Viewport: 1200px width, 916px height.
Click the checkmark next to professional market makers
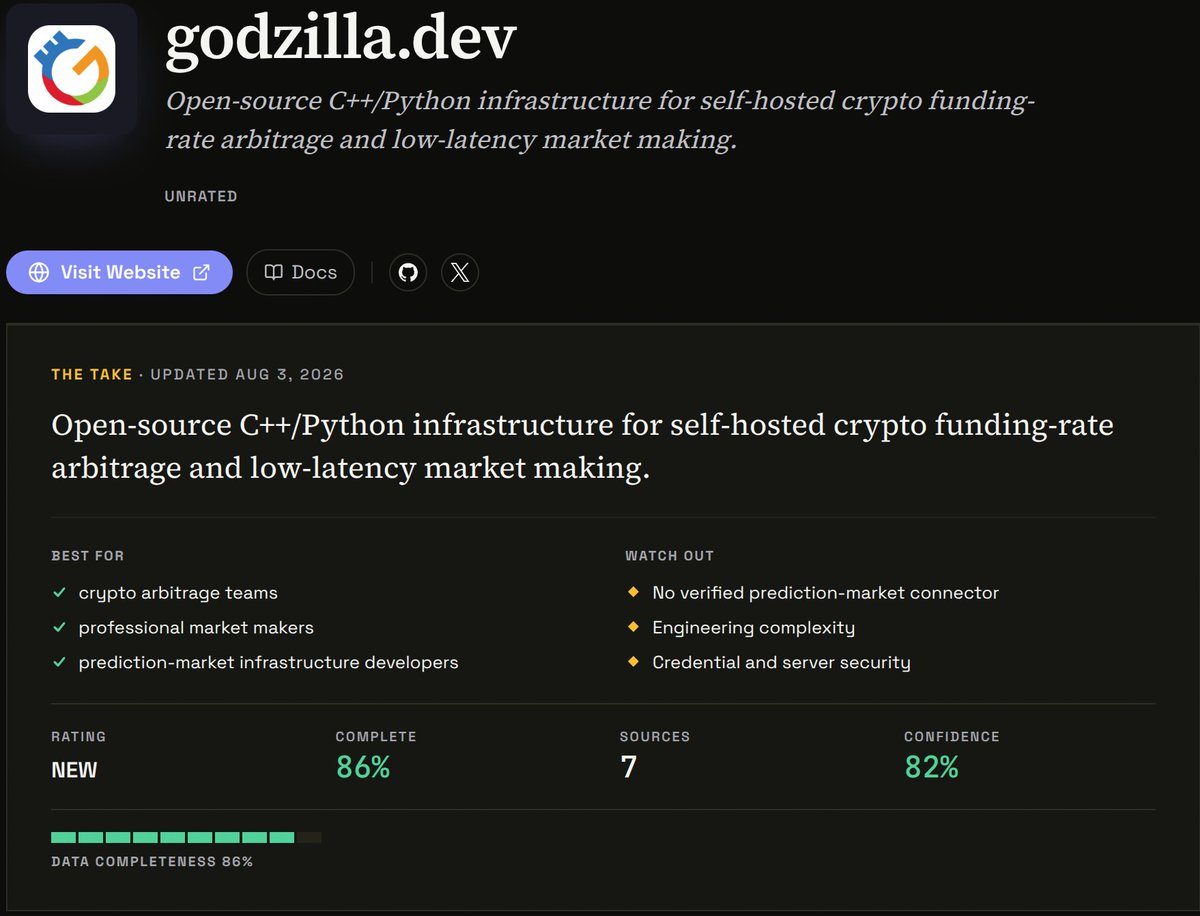coord(60,628)
